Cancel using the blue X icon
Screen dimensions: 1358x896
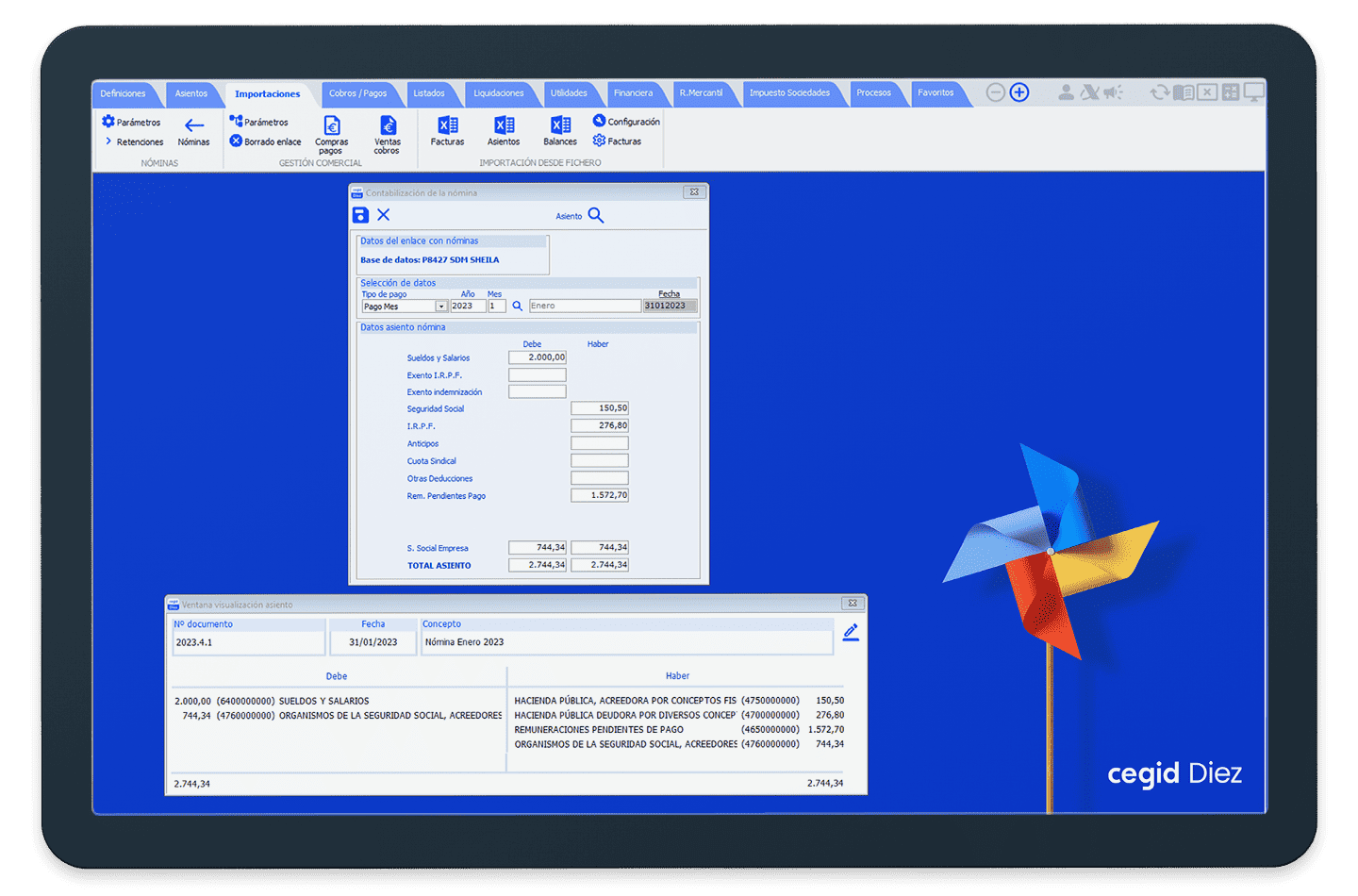coord(384,215)
